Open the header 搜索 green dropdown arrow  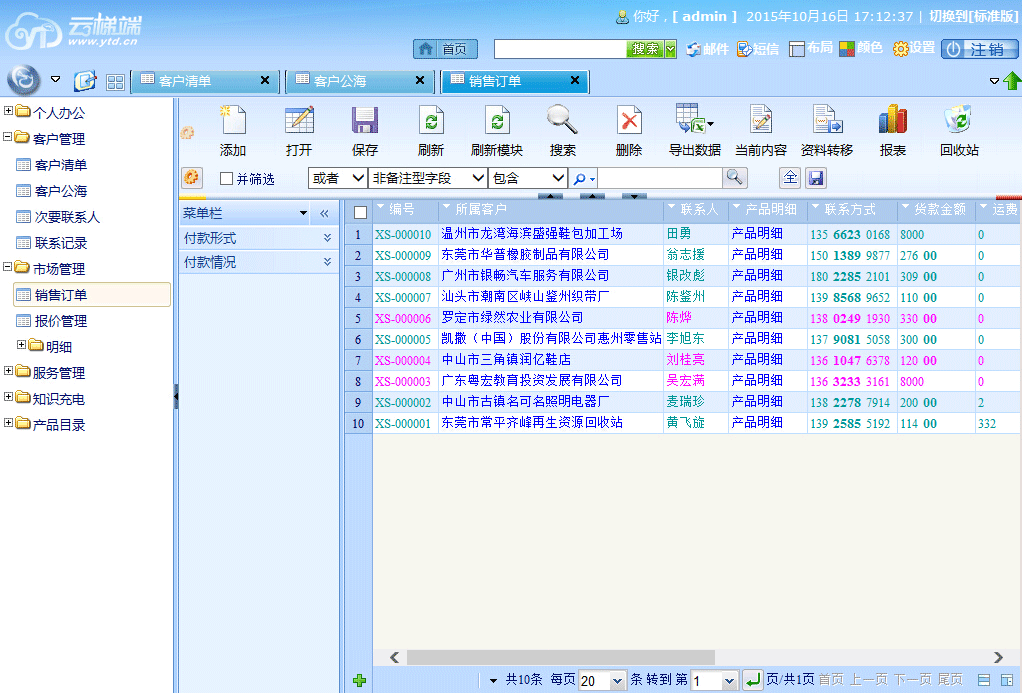(671, 50)
